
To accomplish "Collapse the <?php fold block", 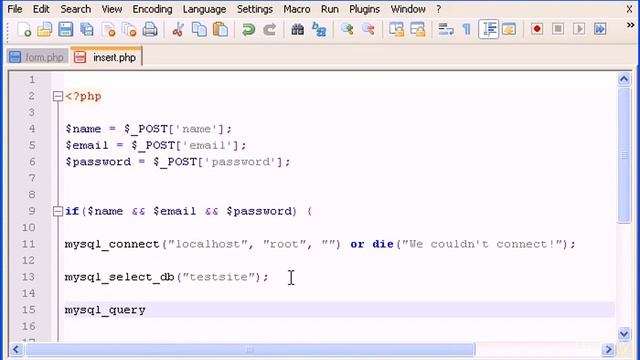I will click(x=58, y=96).
